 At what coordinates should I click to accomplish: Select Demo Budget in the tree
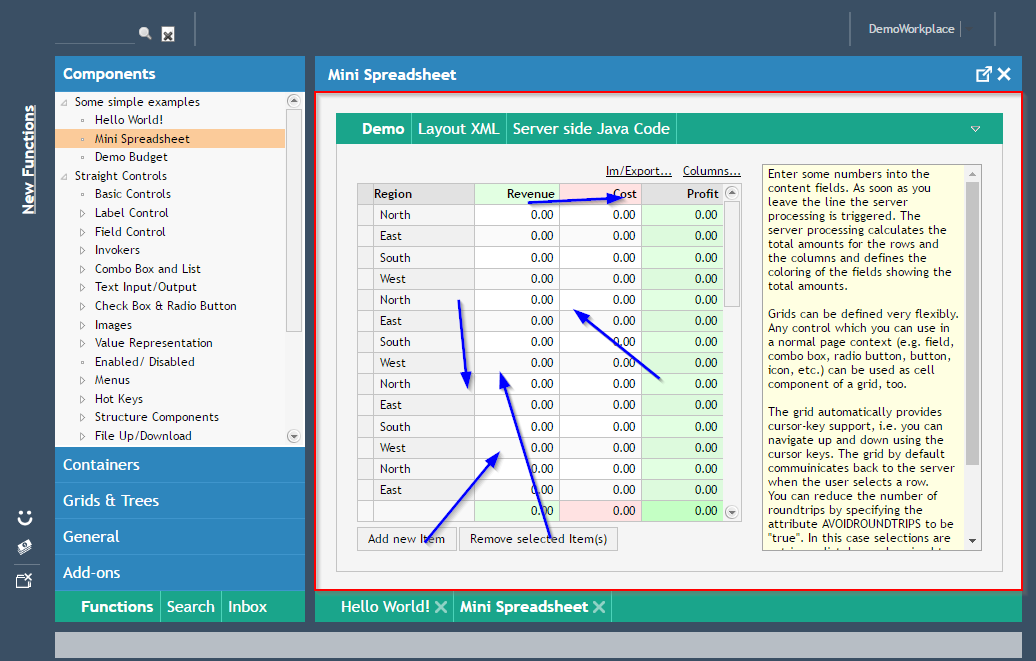131,157
